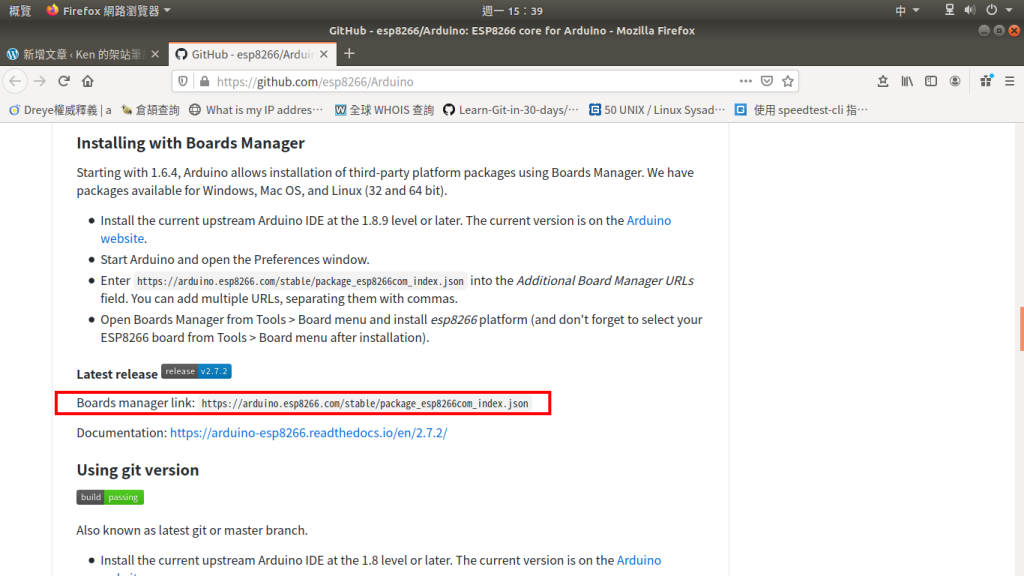Open the Learn-Git-in-30-days bookmark

511,110
